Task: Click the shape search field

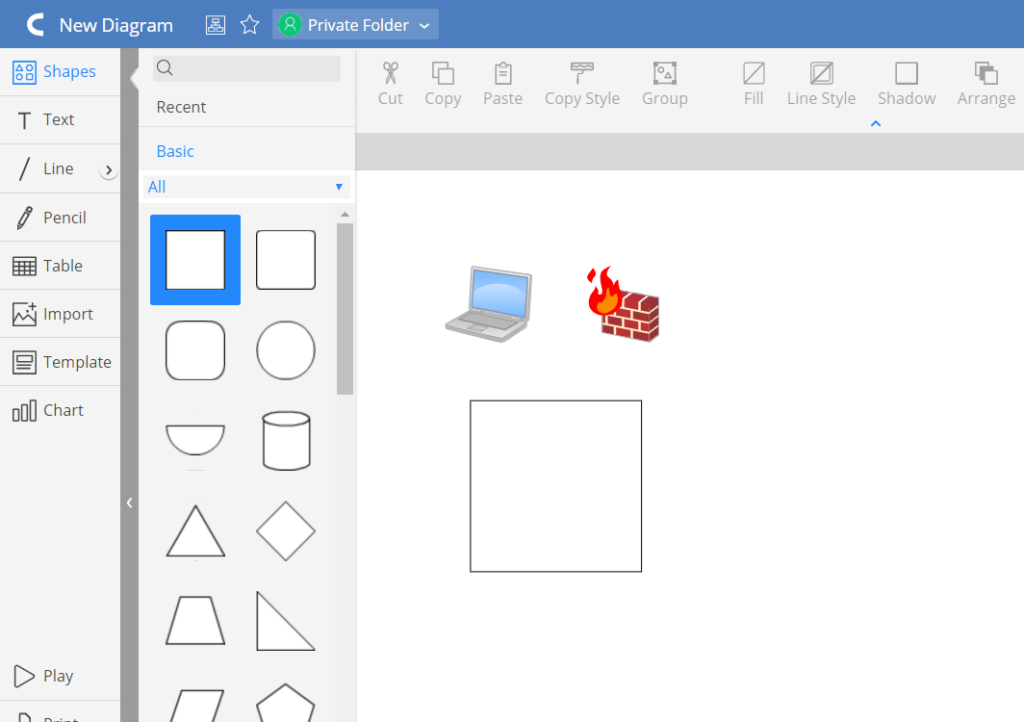Action: [x=247, y=68]
